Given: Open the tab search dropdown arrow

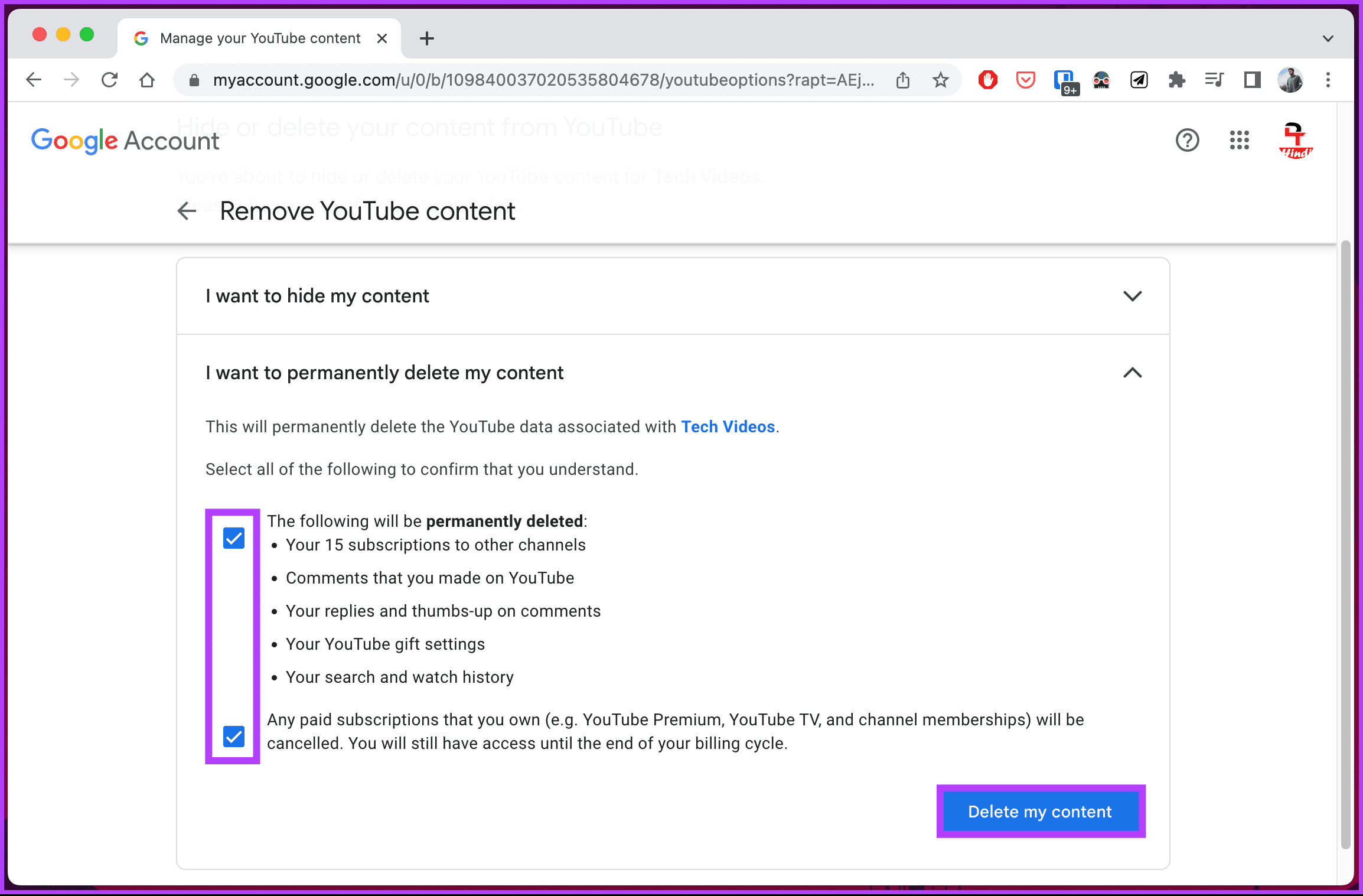Looking at the screenshot, I should 1328,38.
